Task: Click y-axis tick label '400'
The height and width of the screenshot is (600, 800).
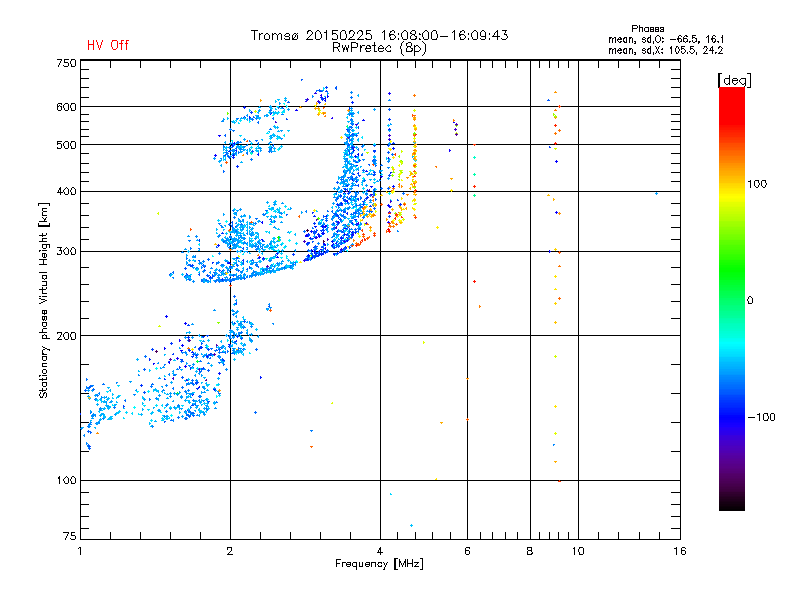Action: 66,191
